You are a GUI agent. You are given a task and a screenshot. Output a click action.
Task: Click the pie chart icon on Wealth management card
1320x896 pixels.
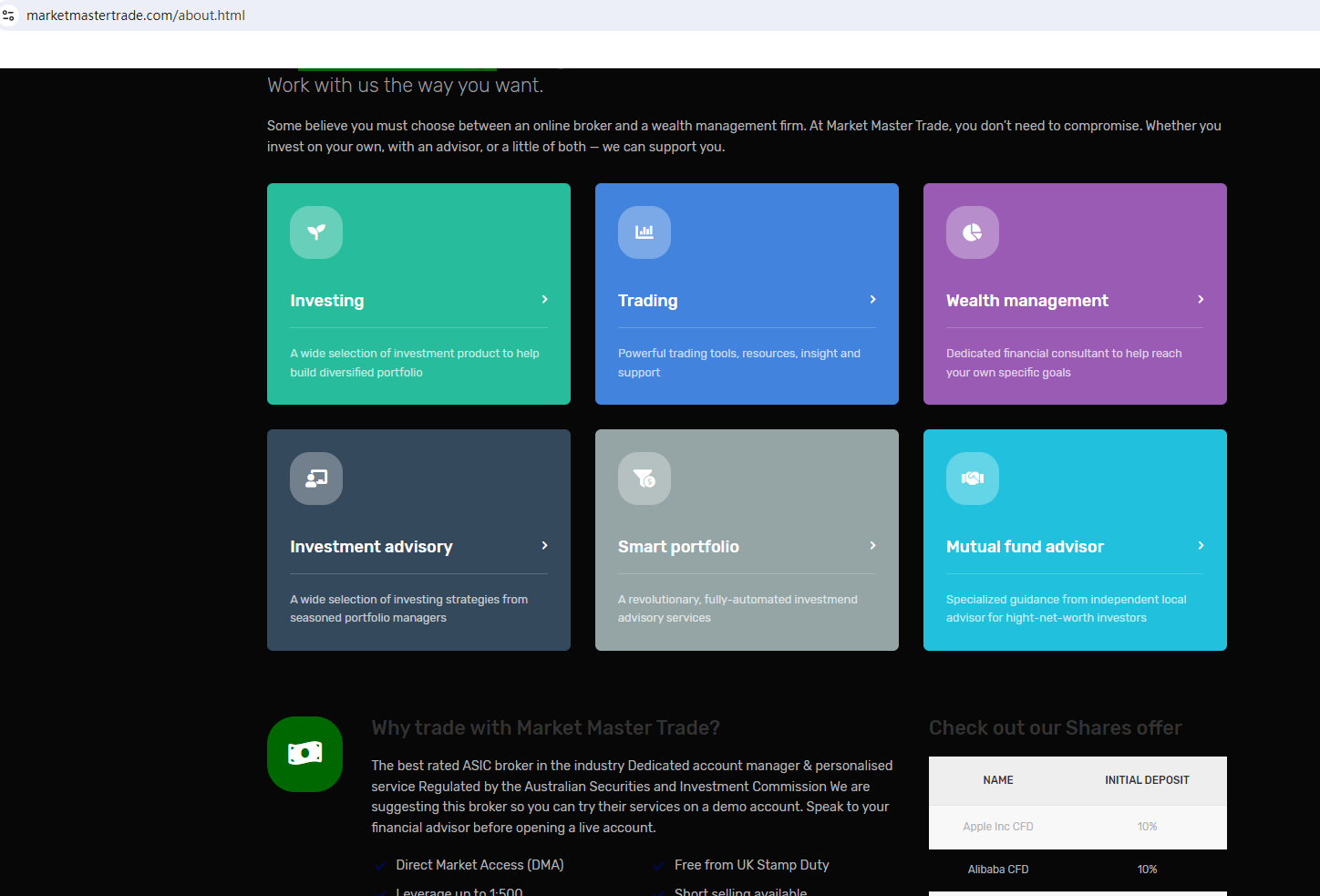click(x=973, y=232)
